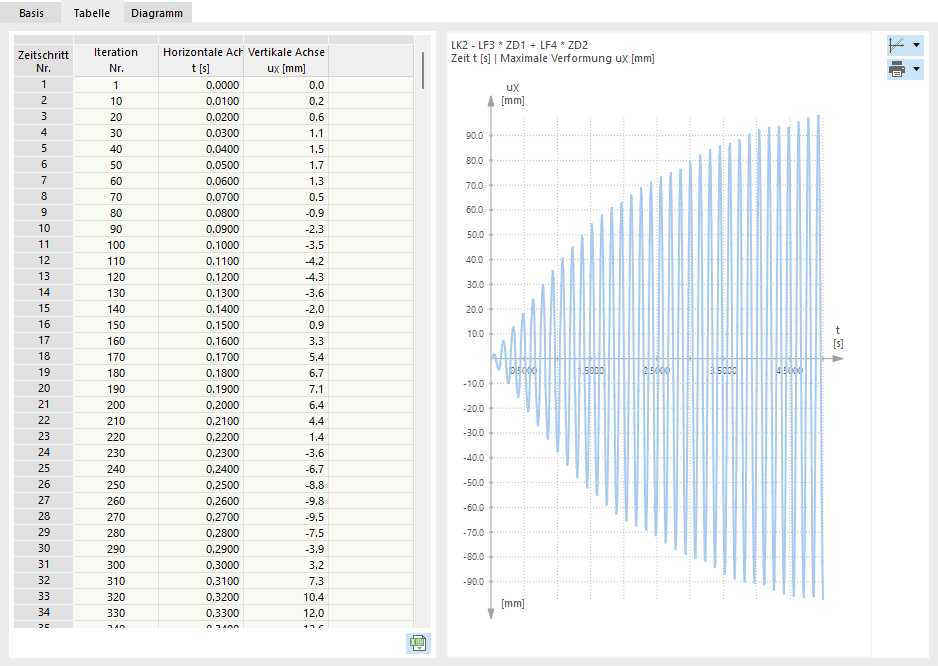
Task: Click the printer icon
Action: coord(897,69)
